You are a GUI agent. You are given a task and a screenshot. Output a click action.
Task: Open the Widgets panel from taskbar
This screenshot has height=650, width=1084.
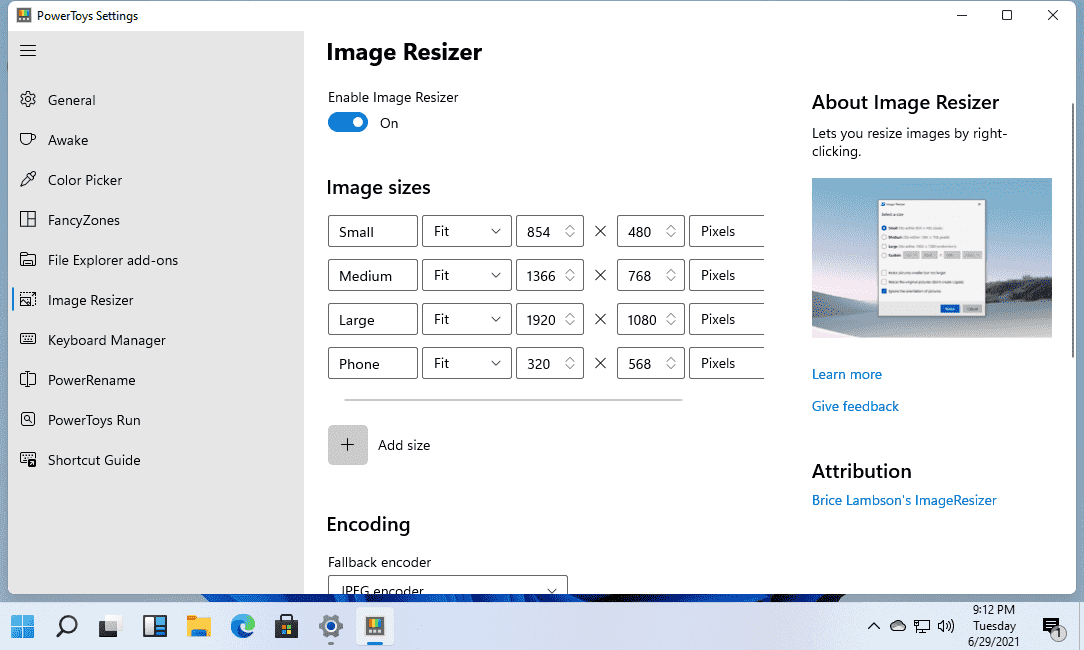click(x=154, y=626)
